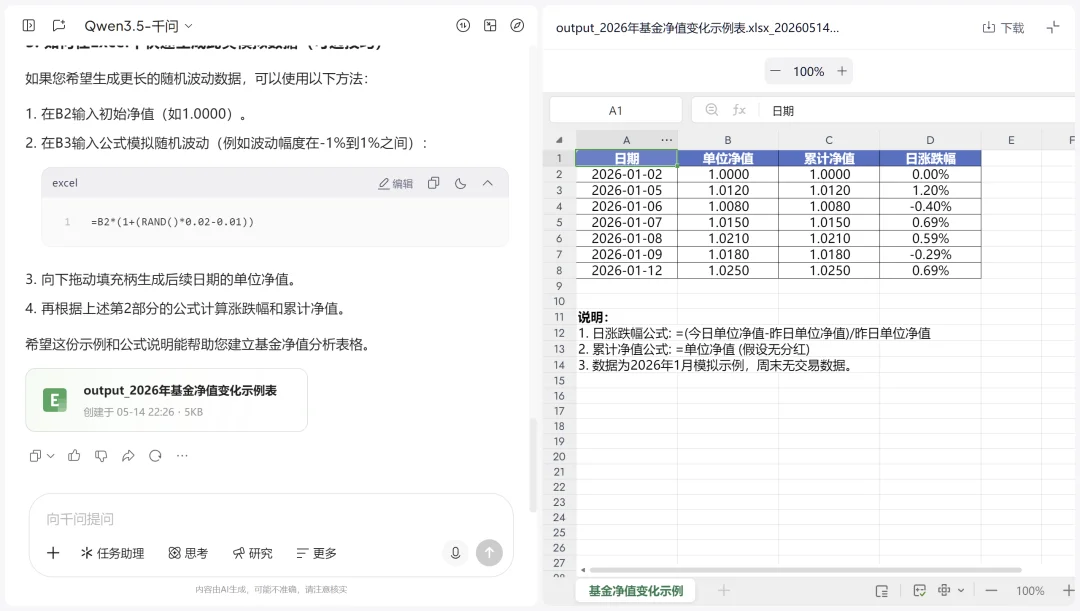Click the layout grid icon in chat header
This screenshot has height=611, width=1080.
pos(490,25)
